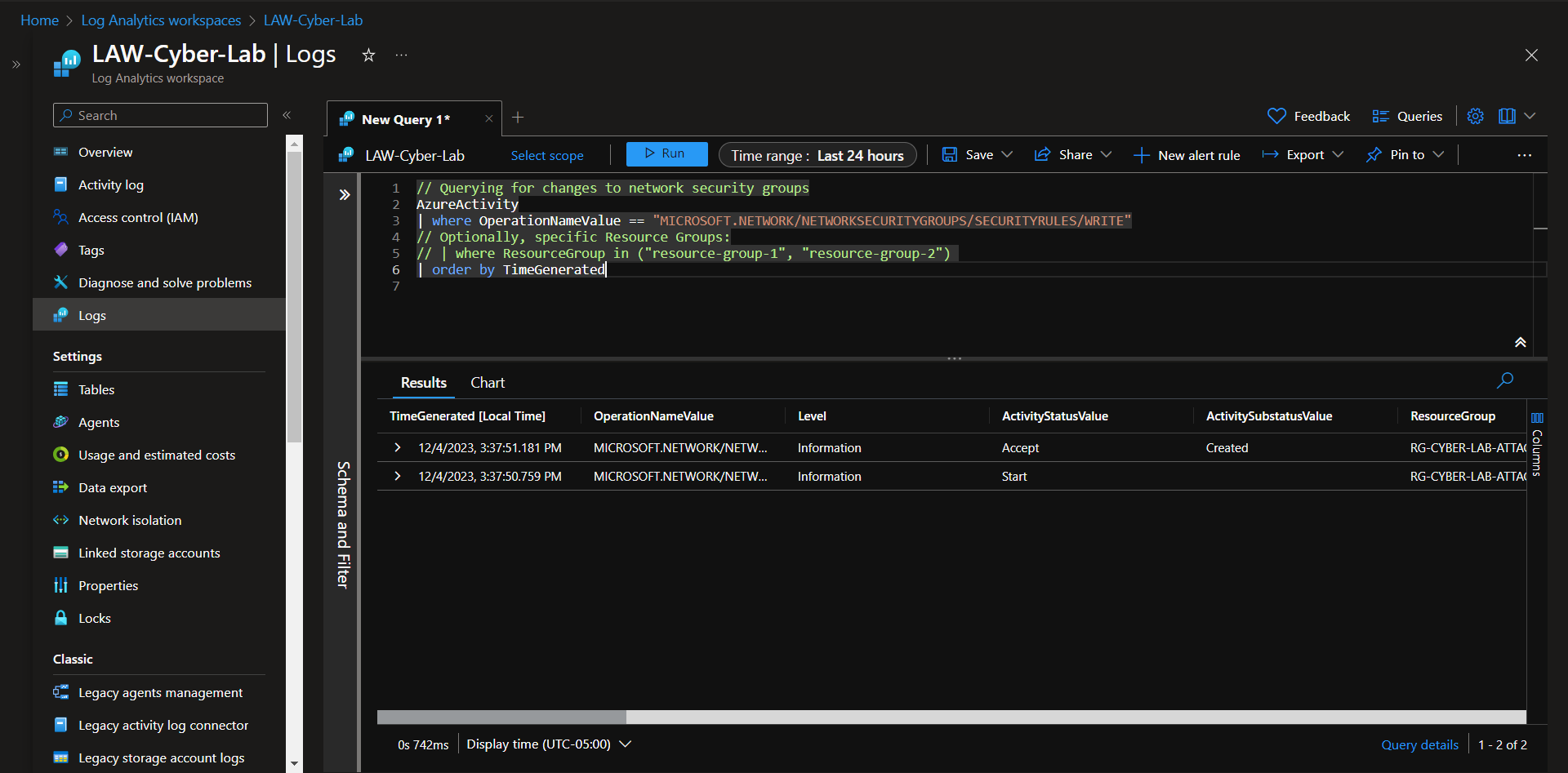
Task: Go to LAW-Cyber-Lab breadcrumb
Action: point(313,20)
